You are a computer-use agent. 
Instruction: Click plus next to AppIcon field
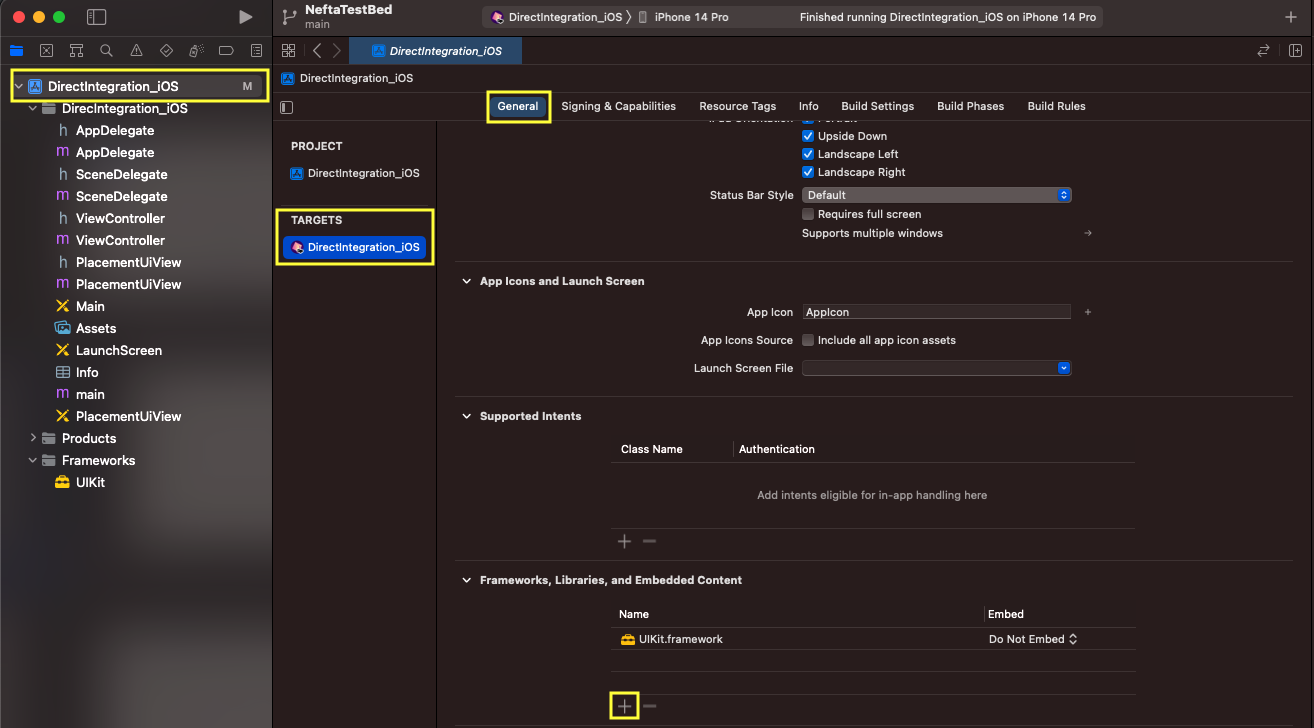1088,312
